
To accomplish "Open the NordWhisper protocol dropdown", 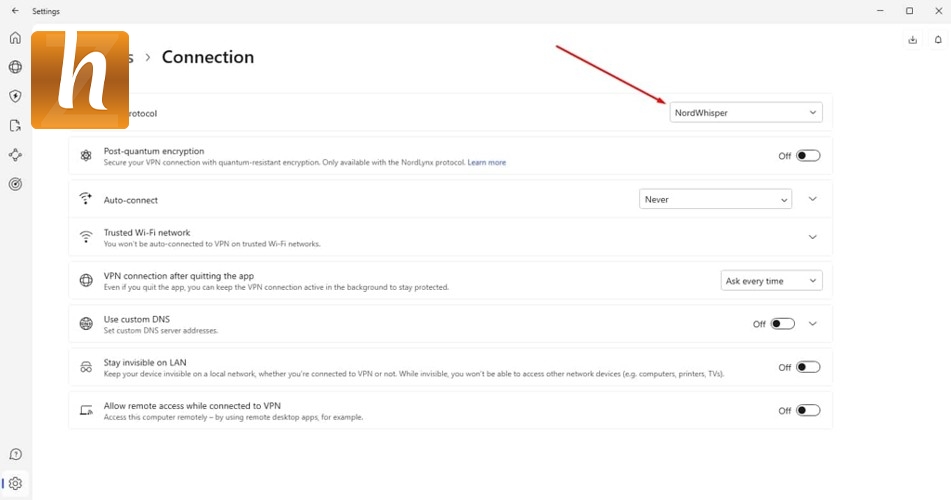I will coord(746,113).
